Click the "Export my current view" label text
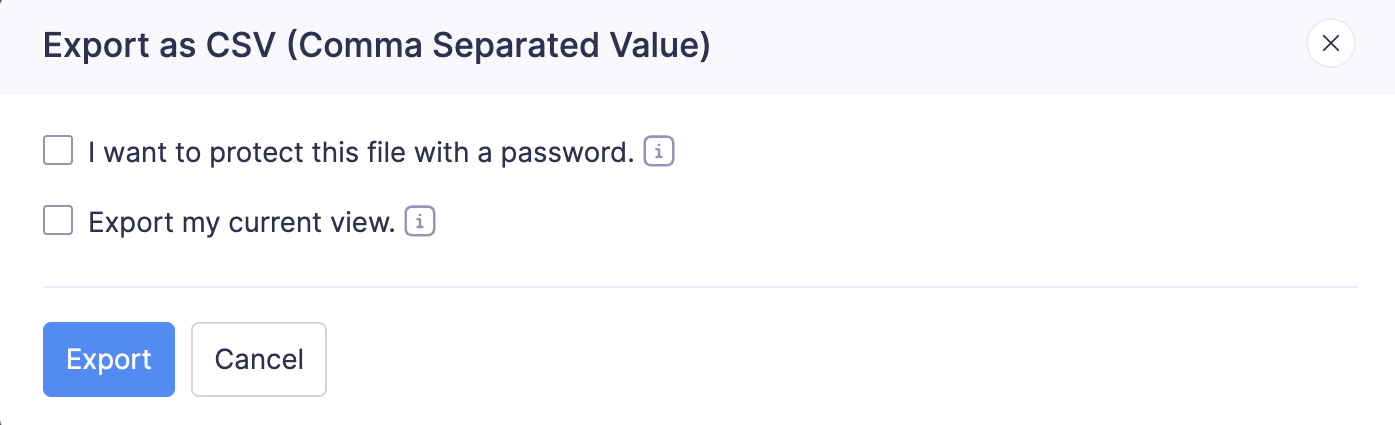This screenshot has width=1395, height=425. [242, 222]
